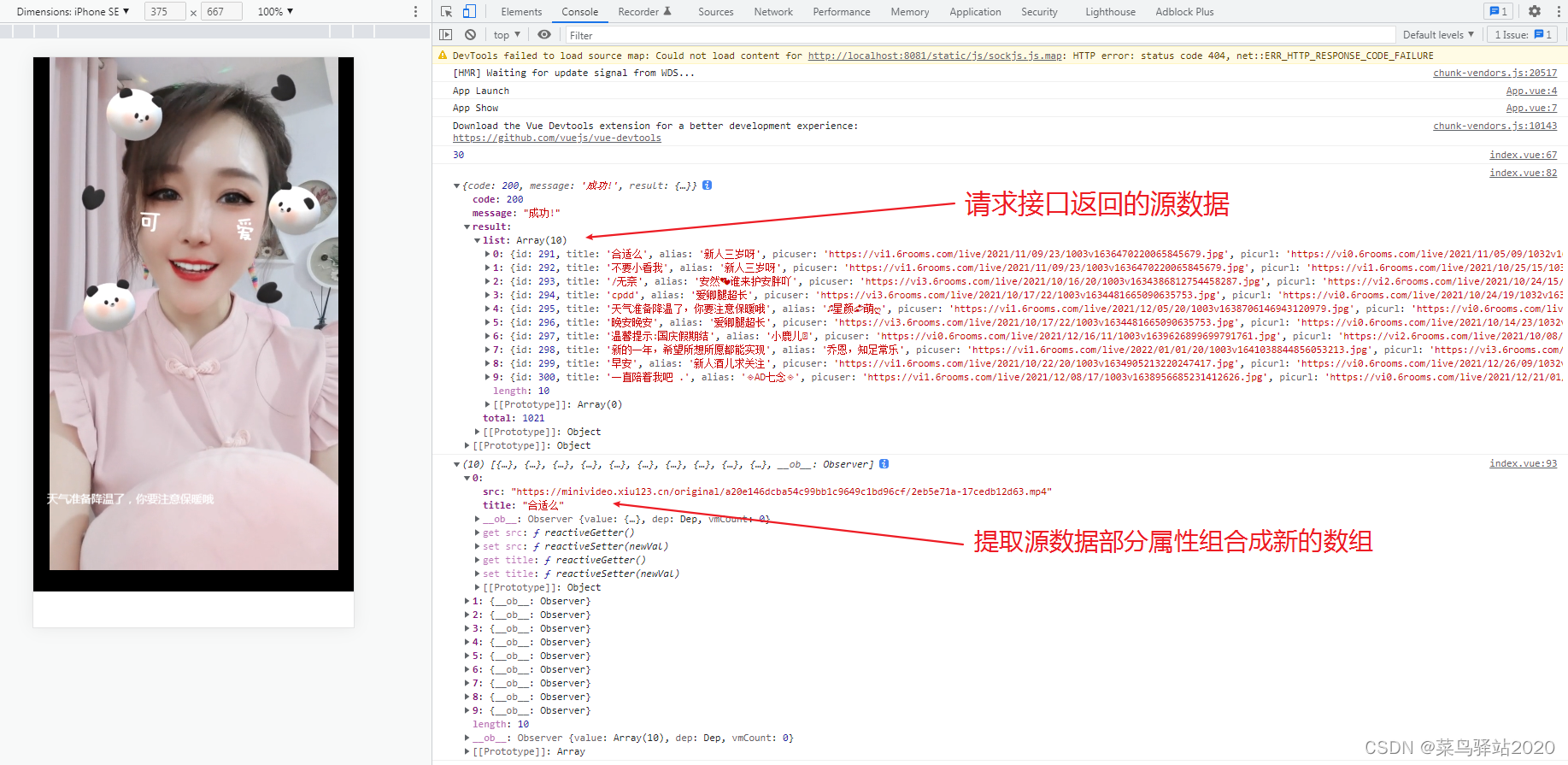Show console sidebar panel icon
This screenshot has height=765, width=1568.
coord(446,35)
